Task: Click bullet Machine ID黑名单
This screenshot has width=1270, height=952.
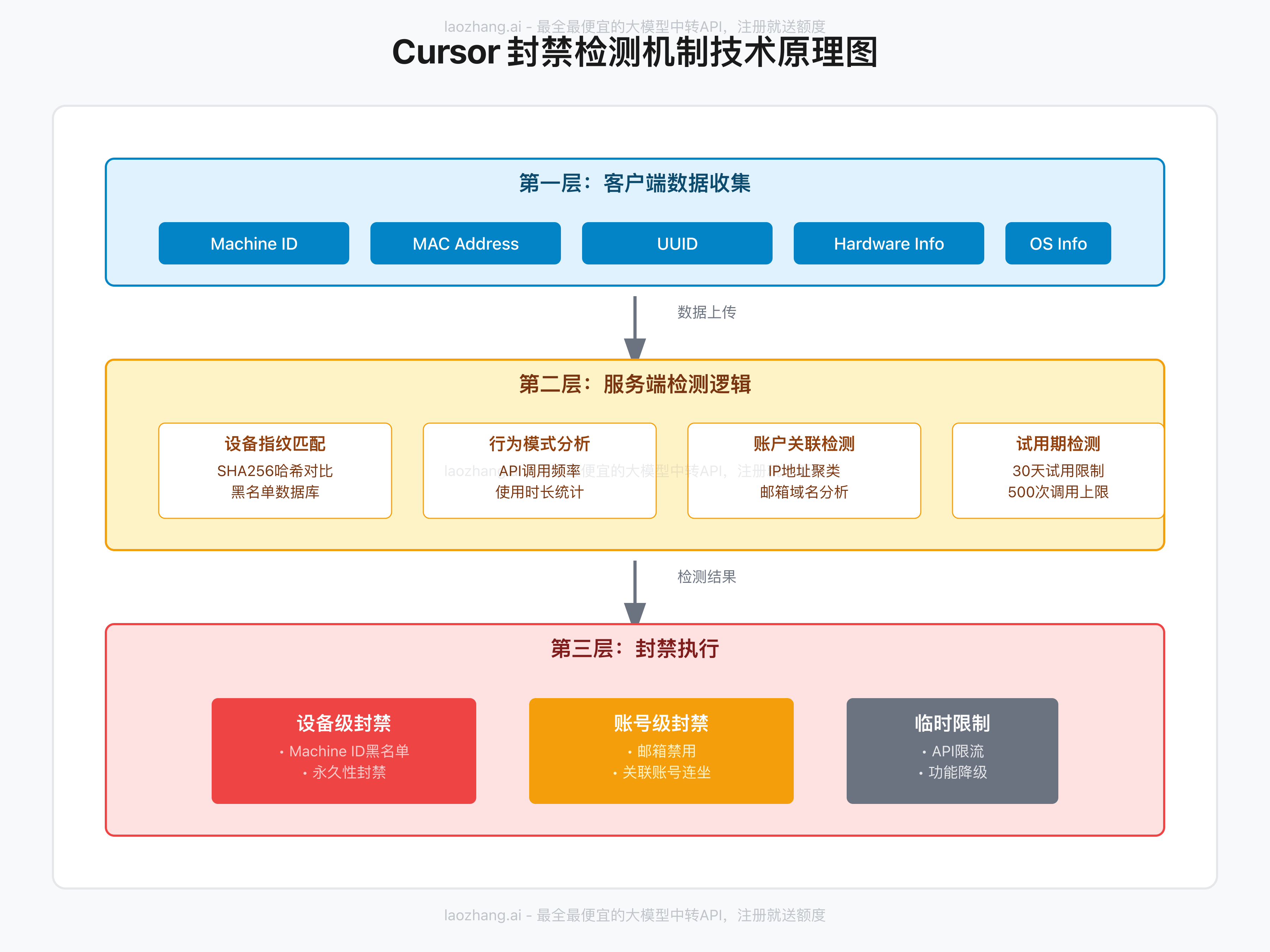Action: coord(344,751)
